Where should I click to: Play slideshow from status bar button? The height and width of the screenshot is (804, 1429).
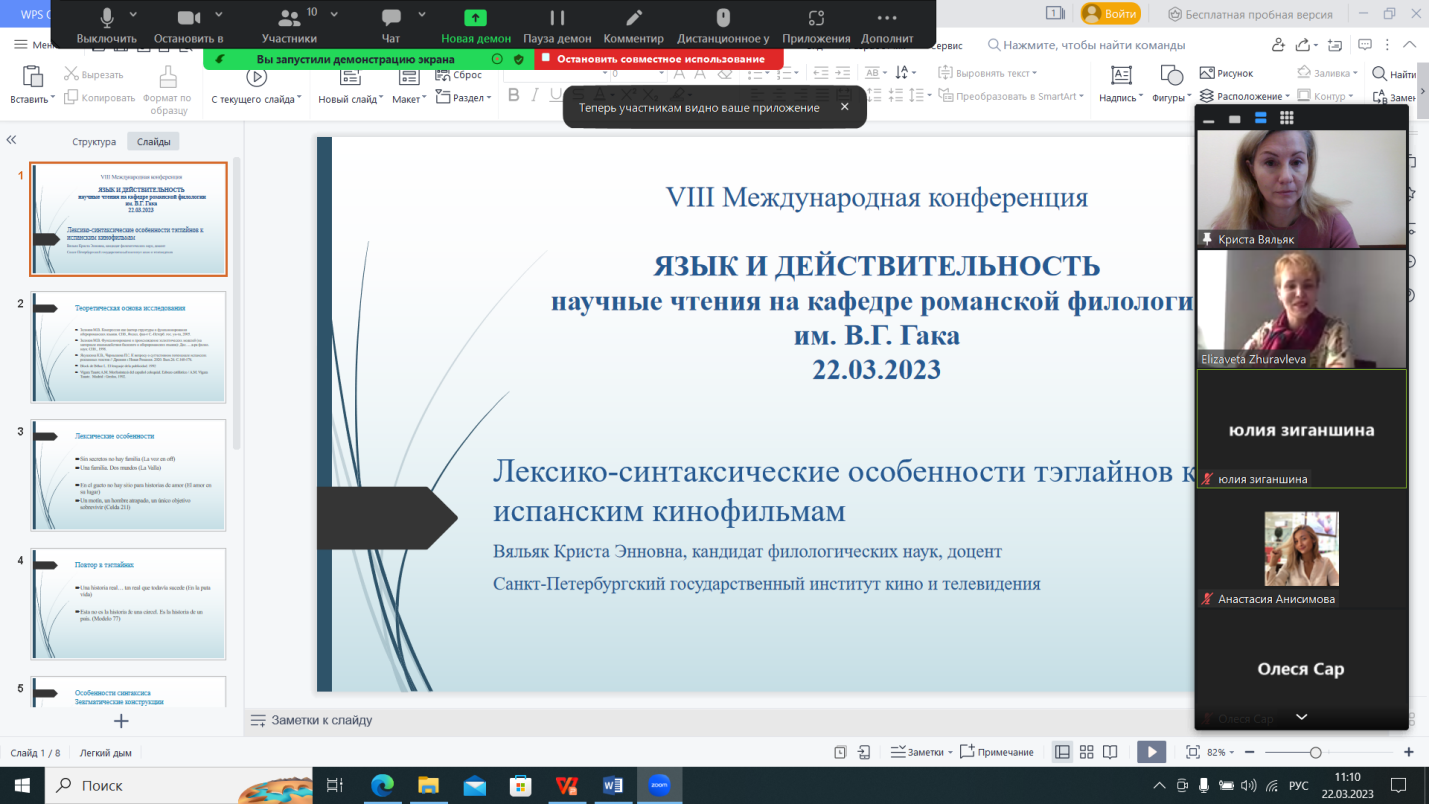coord(1151,752)
